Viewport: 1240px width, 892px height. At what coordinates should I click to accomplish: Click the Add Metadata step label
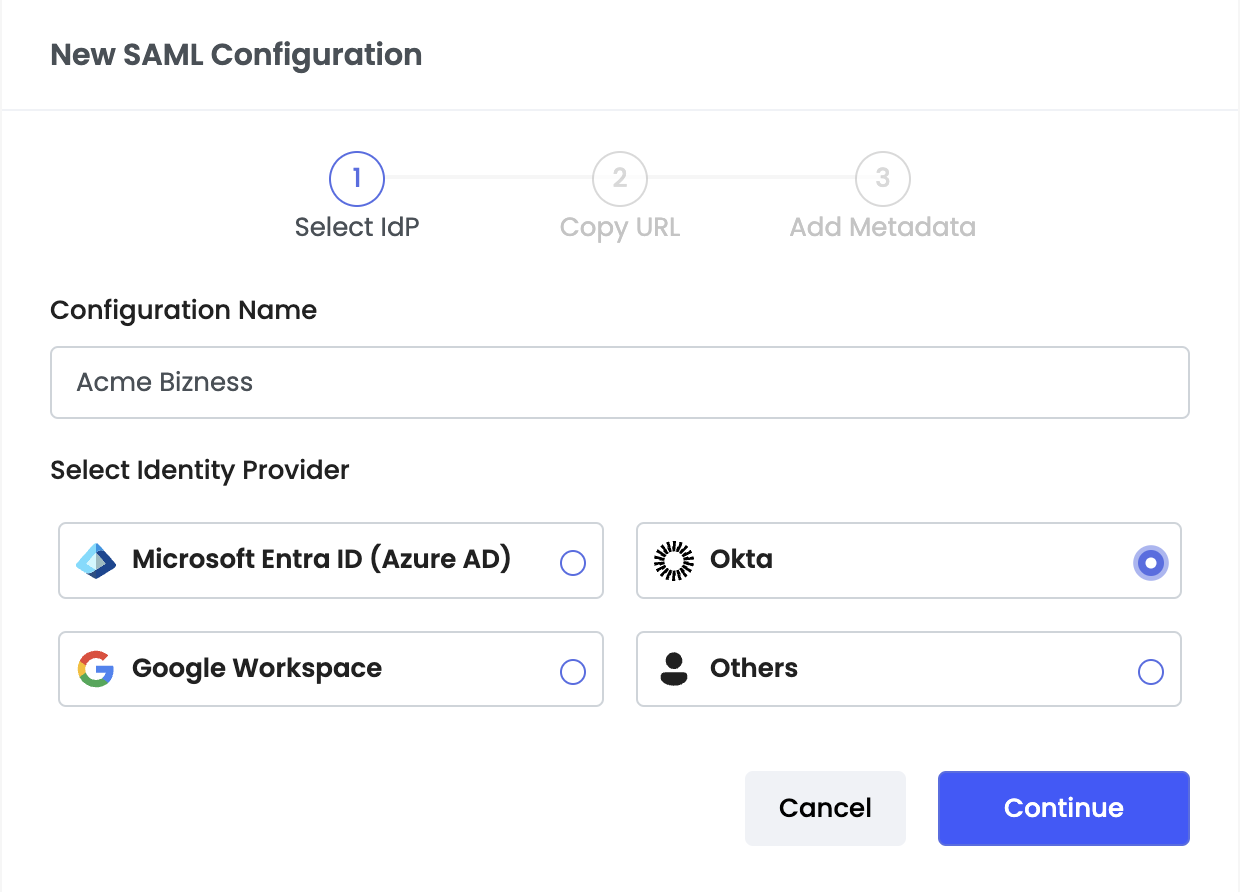pyautogui.click(x=883, y=227)
